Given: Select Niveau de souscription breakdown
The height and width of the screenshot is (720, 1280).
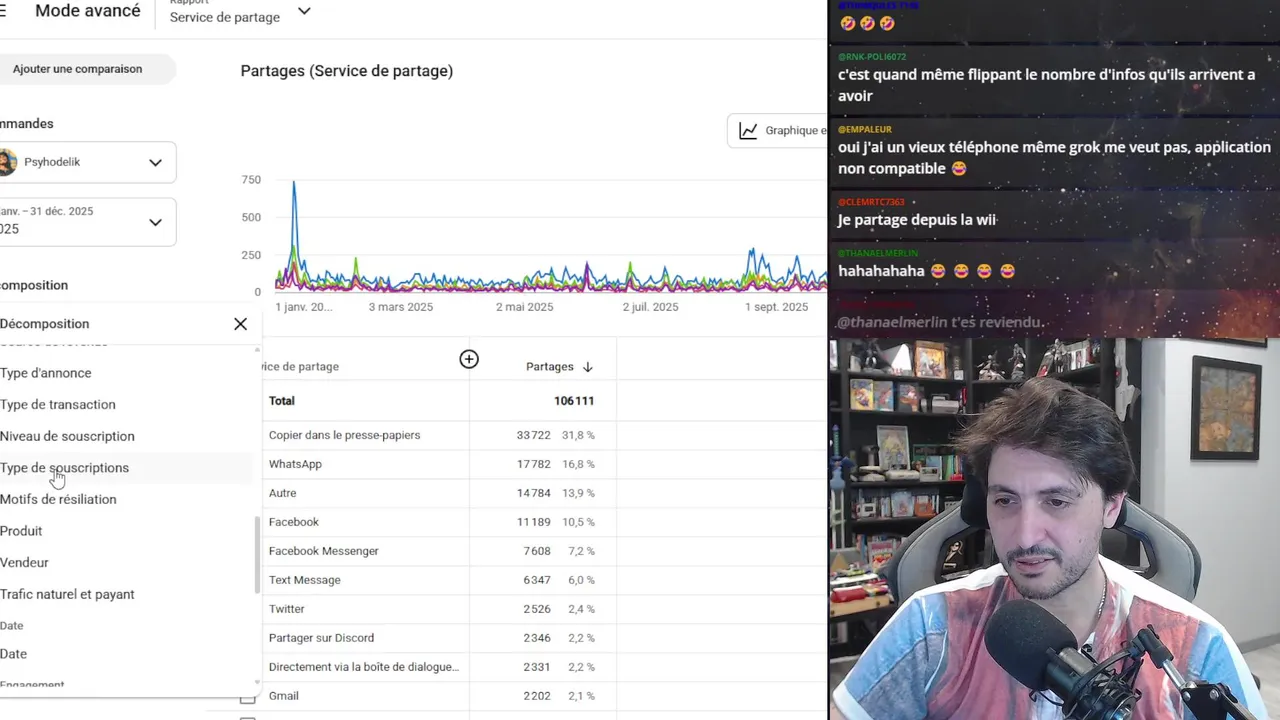Looking at the screenshot, I should pyautogui.click(x=67, y=436).
